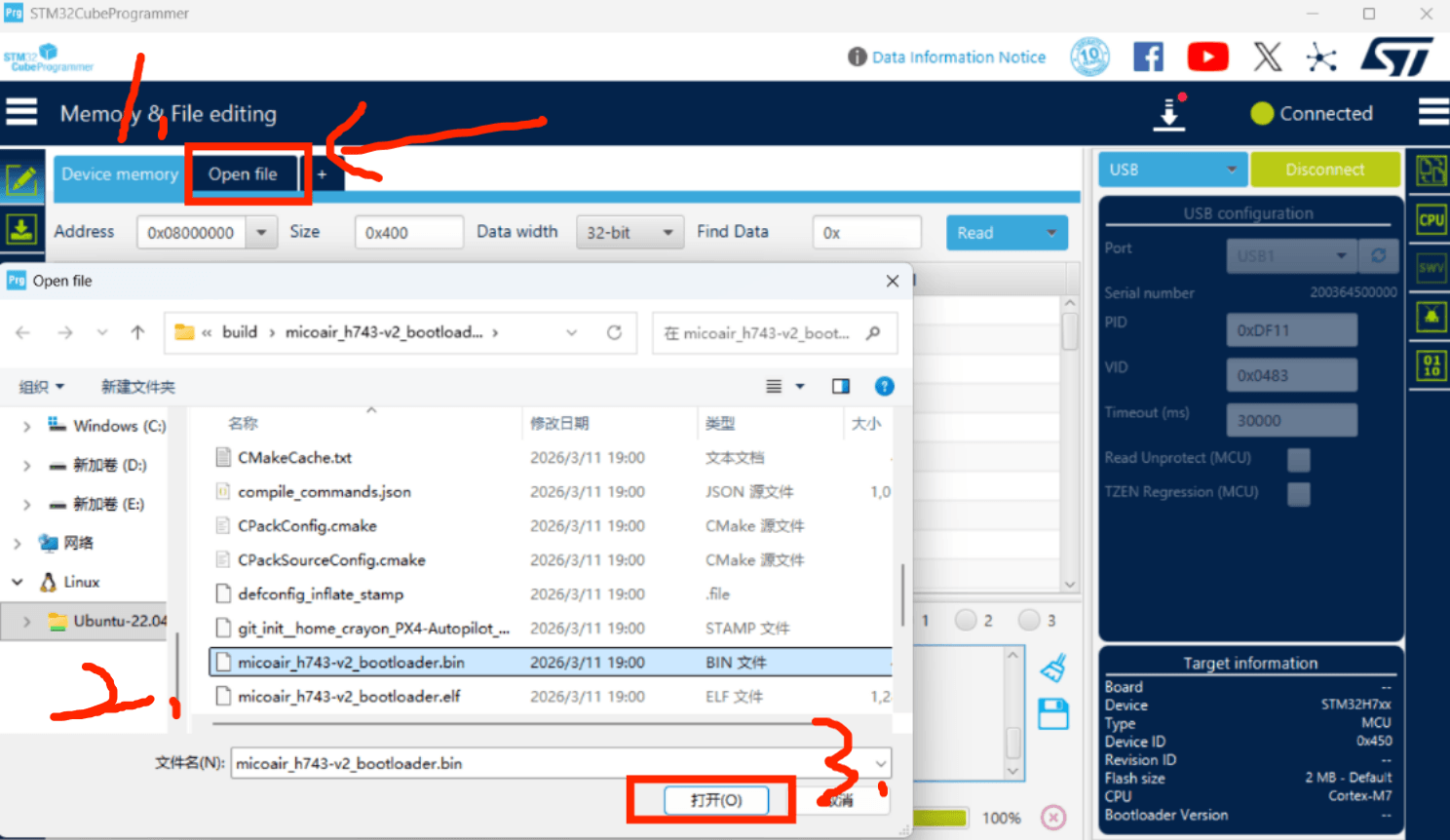Screen dimensions: 1450x840
Task: Open the 组织 menu dropdown
Action: pos(42,386)
